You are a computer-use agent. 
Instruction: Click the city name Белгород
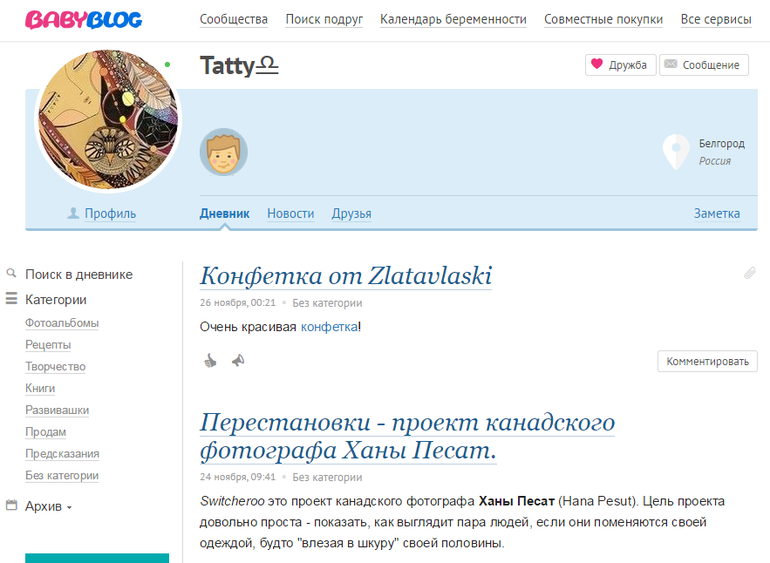click(x=722, y=143)
